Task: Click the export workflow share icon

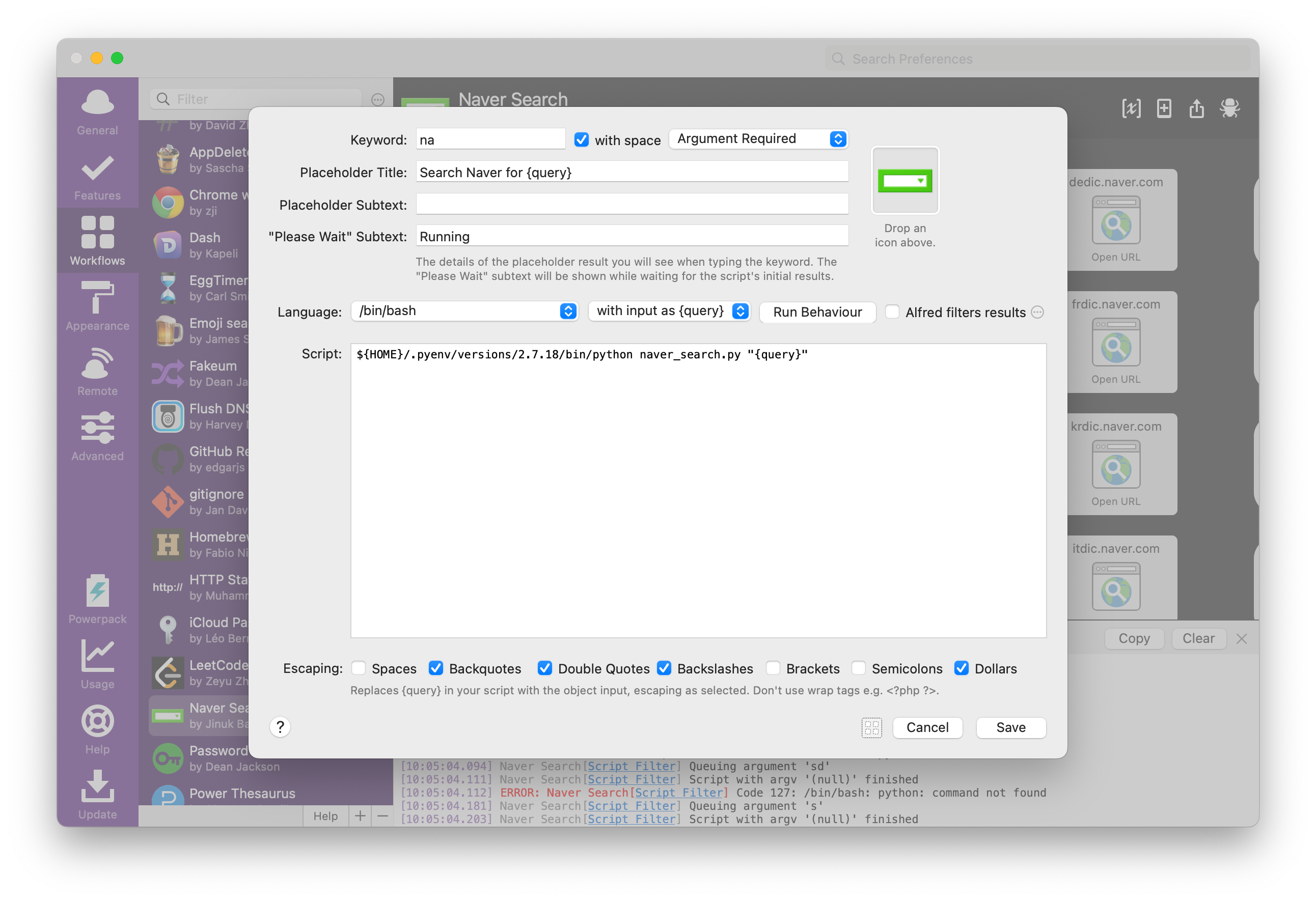Action: 1196,108
